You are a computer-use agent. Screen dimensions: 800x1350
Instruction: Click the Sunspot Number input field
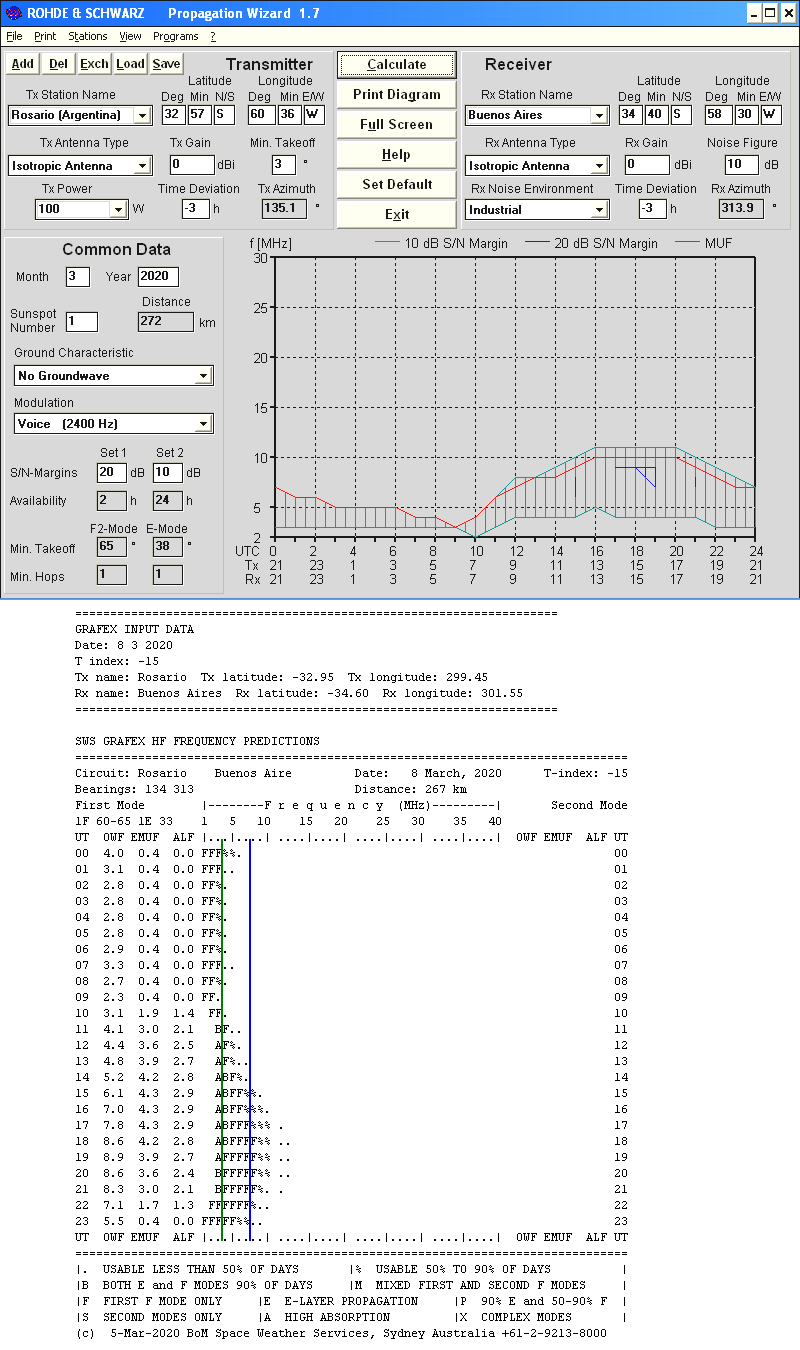click(82, 321)
